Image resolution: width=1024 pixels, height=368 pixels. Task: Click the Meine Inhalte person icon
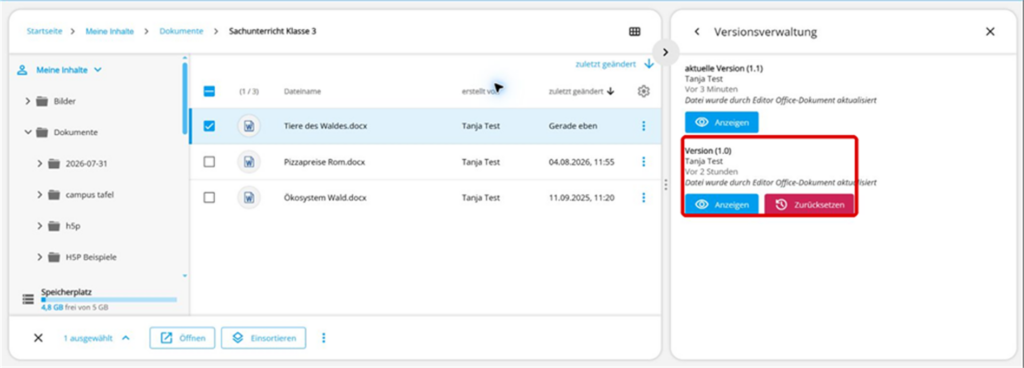(x=22, y=70)
